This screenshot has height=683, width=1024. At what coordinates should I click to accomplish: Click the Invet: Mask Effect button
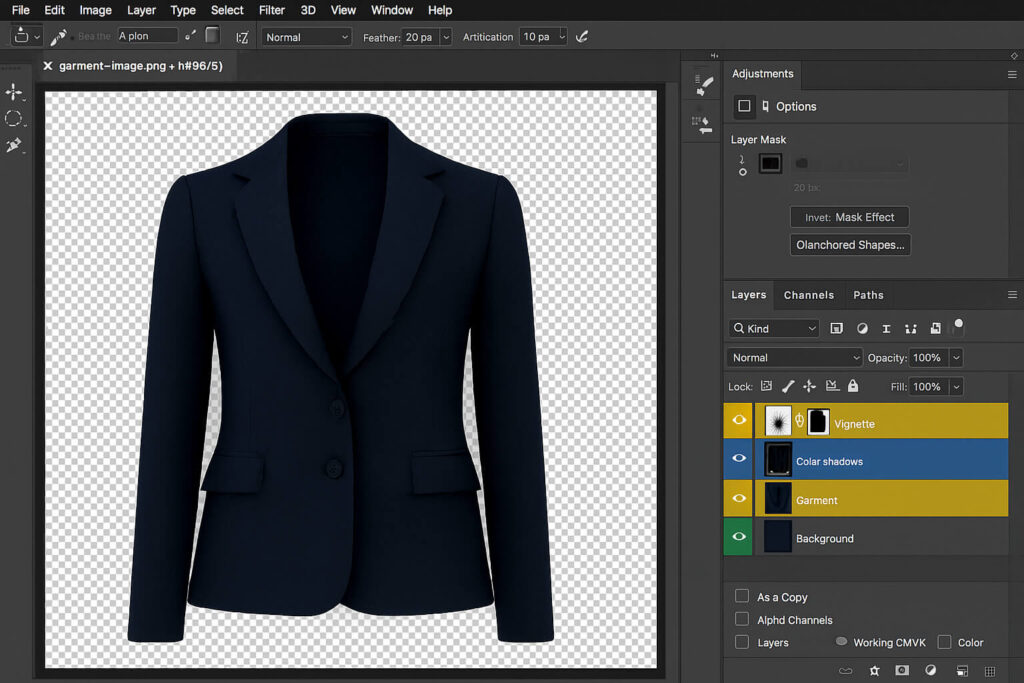849,217
